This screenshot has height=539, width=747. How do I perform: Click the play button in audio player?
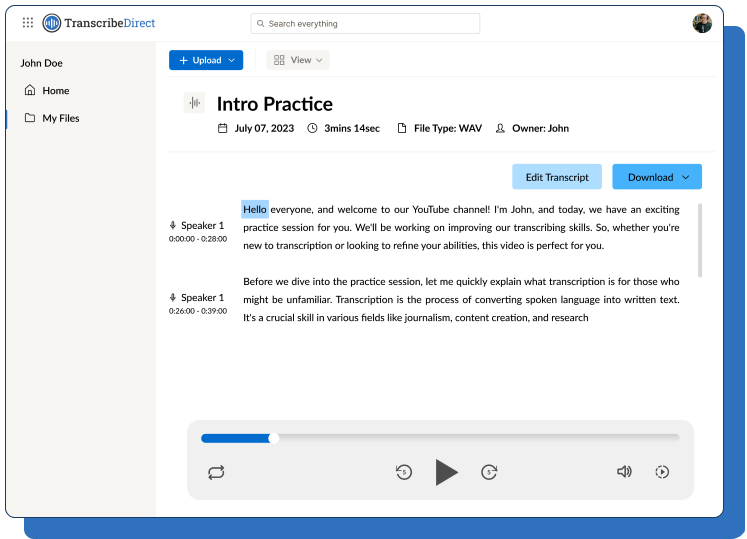coord(446,472)
